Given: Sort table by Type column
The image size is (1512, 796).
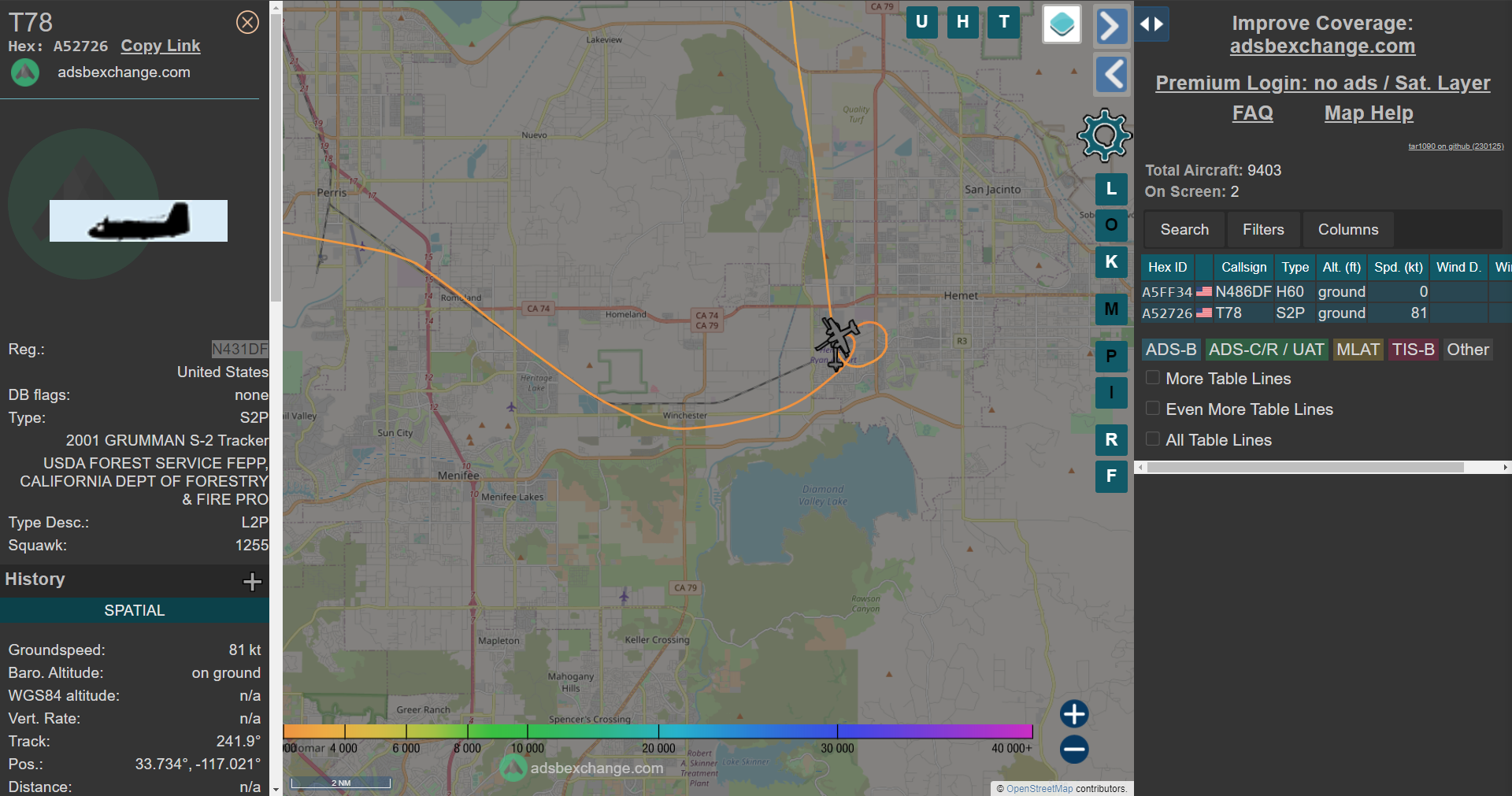Looking at the screenshot, I should (1295, 268).
